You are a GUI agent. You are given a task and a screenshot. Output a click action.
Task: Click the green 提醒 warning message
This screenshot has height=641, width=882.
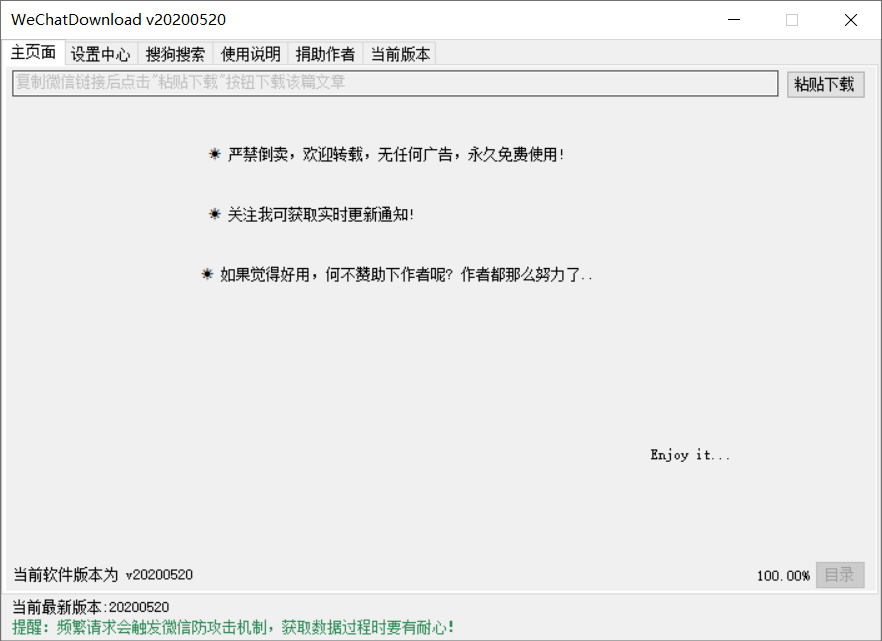233,627
